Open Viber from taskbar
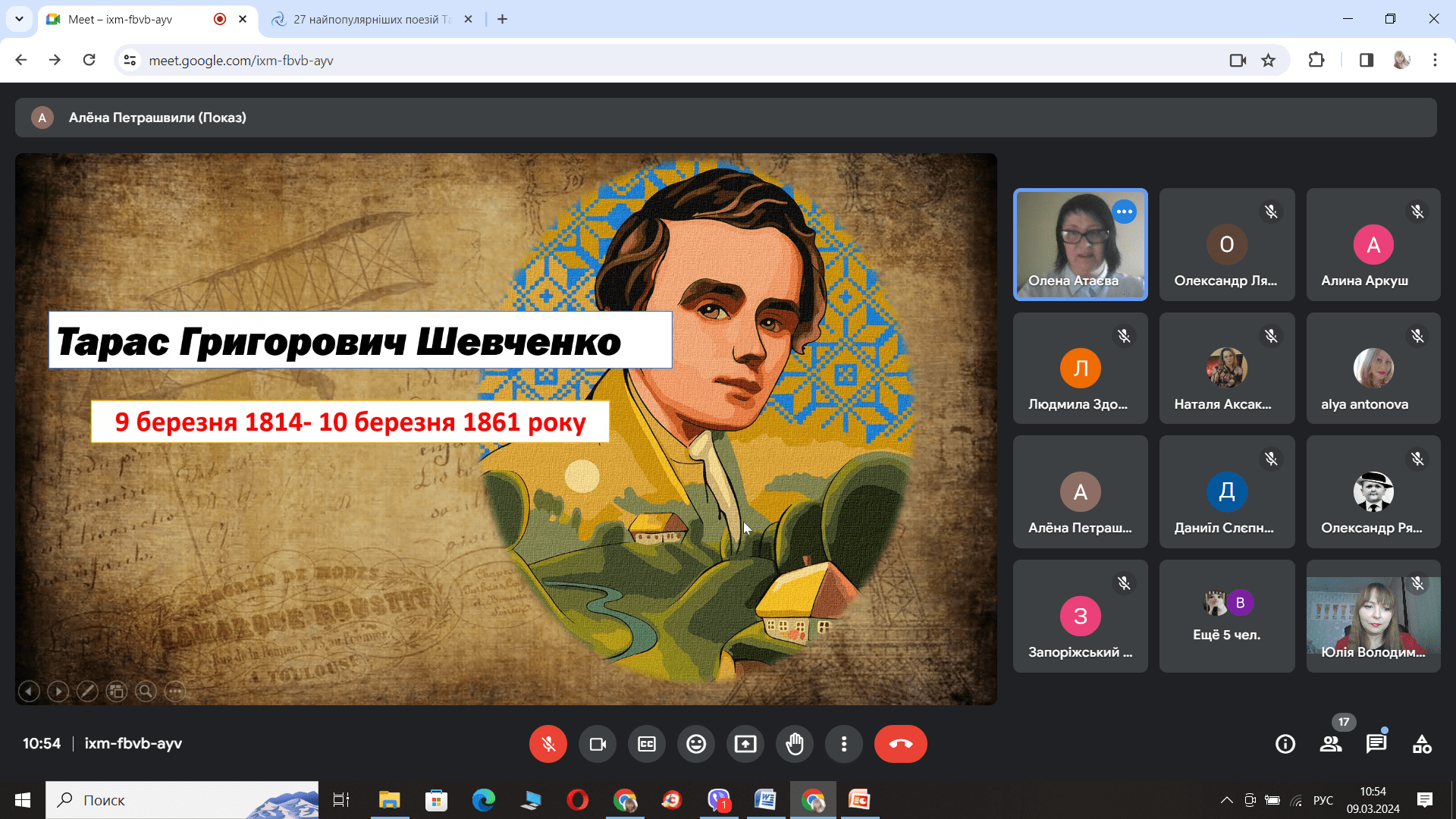The width and height of the screenshot is (1456, 819). pos(719,800)
